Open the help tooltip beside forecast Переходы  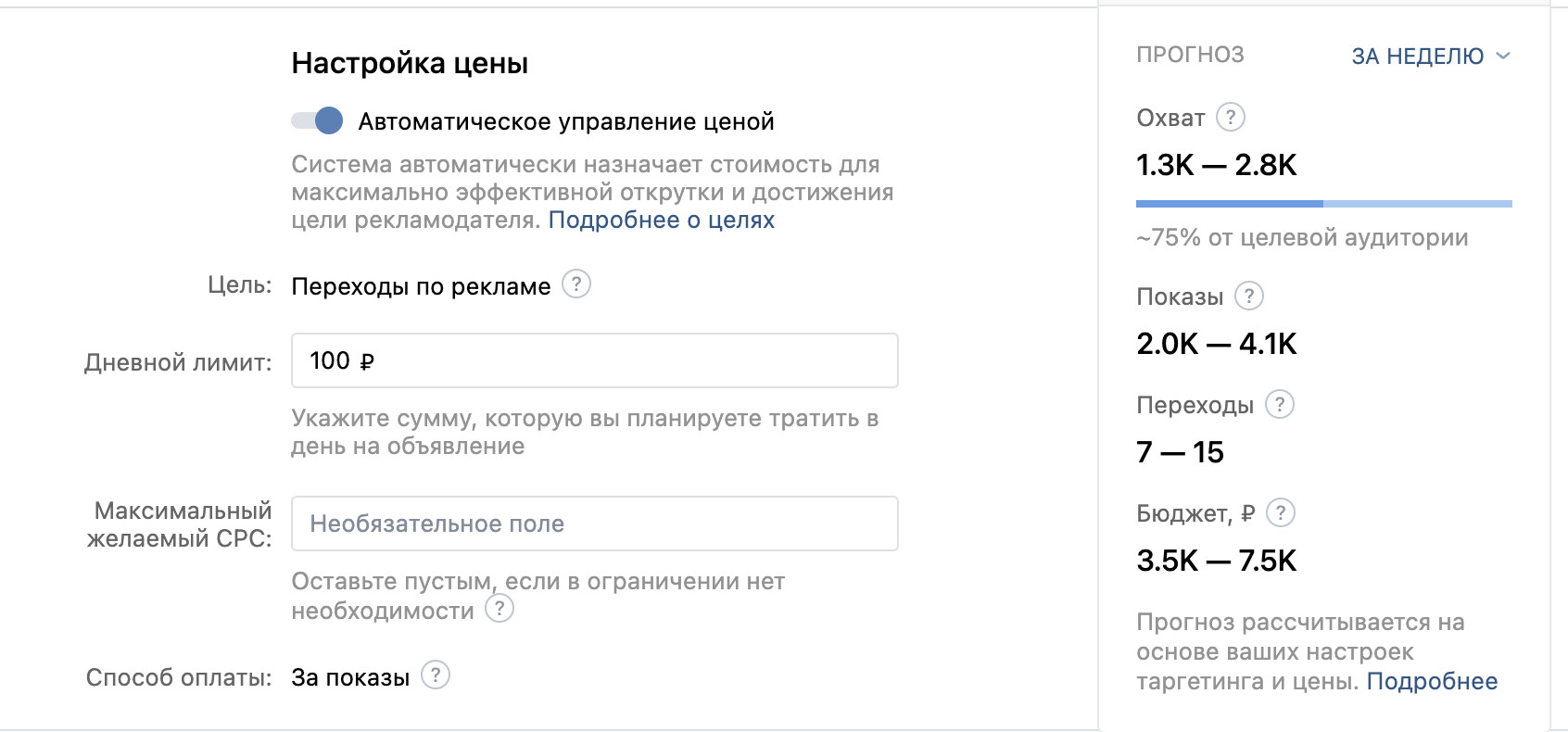click(1280, 405)
